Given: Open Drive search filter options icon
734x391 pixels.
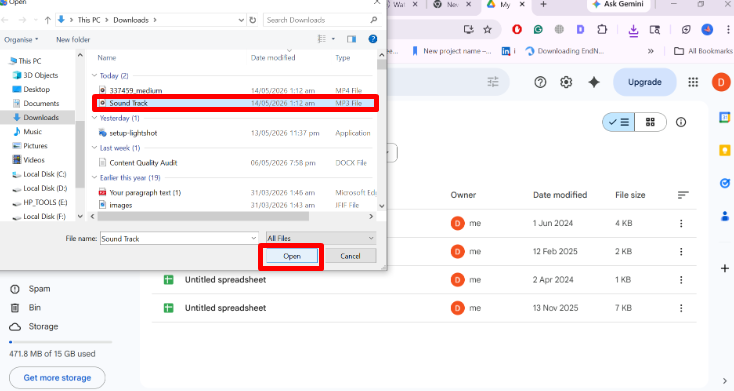Looking at the screenshot, I should point(493,82).
